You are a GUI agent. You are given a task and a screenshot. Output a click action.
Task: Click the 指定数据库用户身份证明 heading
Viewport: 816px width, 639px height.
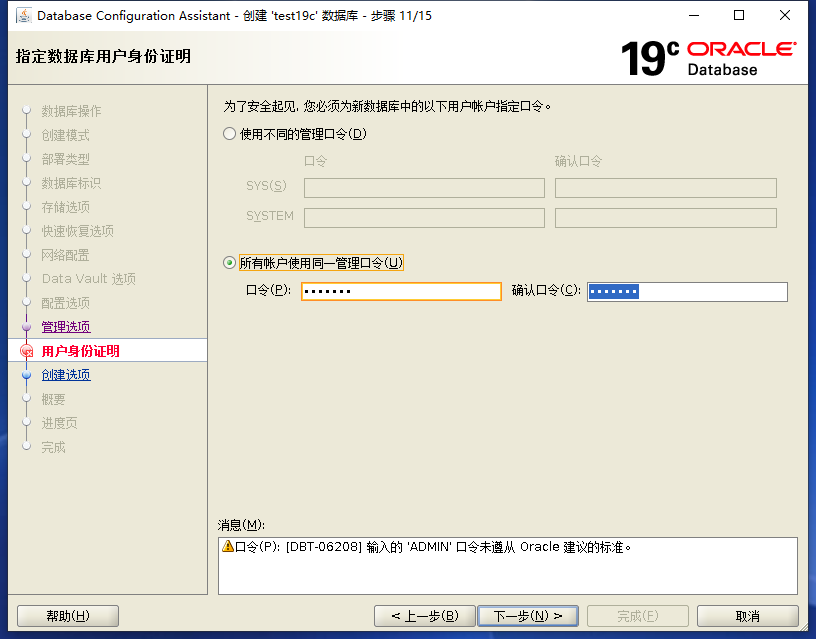click(x=103, y=56)
